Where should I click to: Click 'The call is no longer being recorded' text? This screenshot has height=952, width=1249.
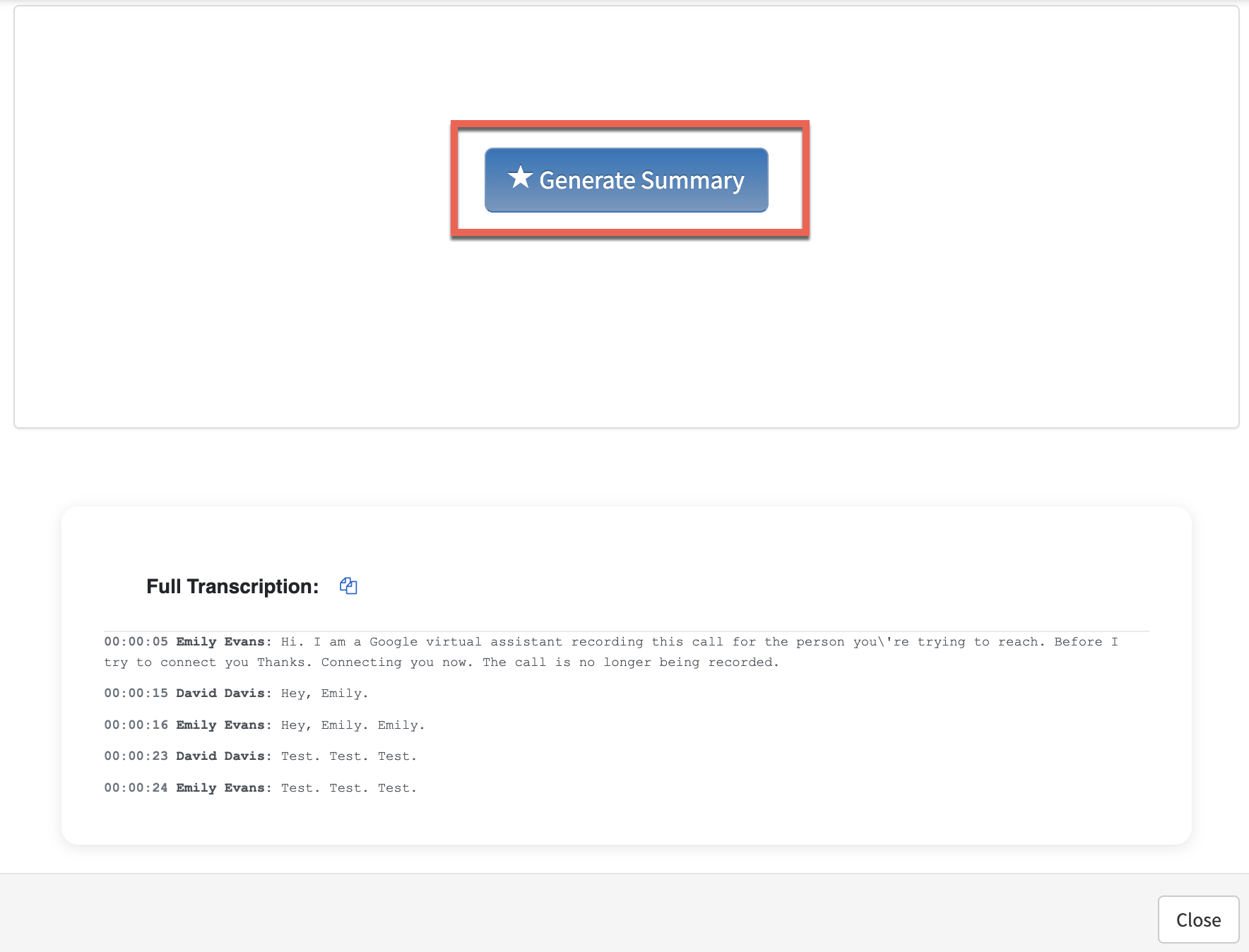(x=630, y=662)
